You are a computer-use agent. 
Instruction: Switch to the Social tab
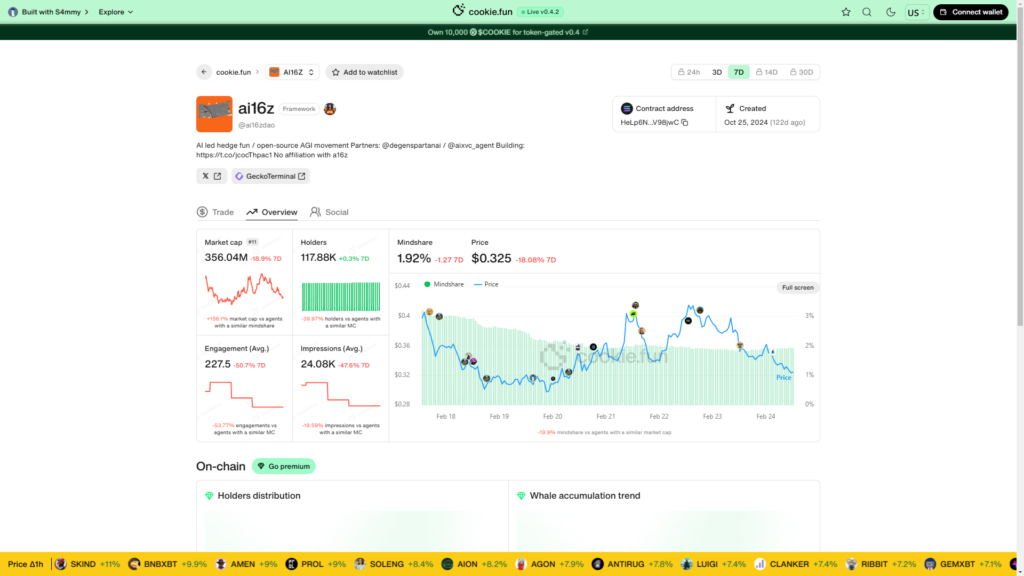(329, 212)
